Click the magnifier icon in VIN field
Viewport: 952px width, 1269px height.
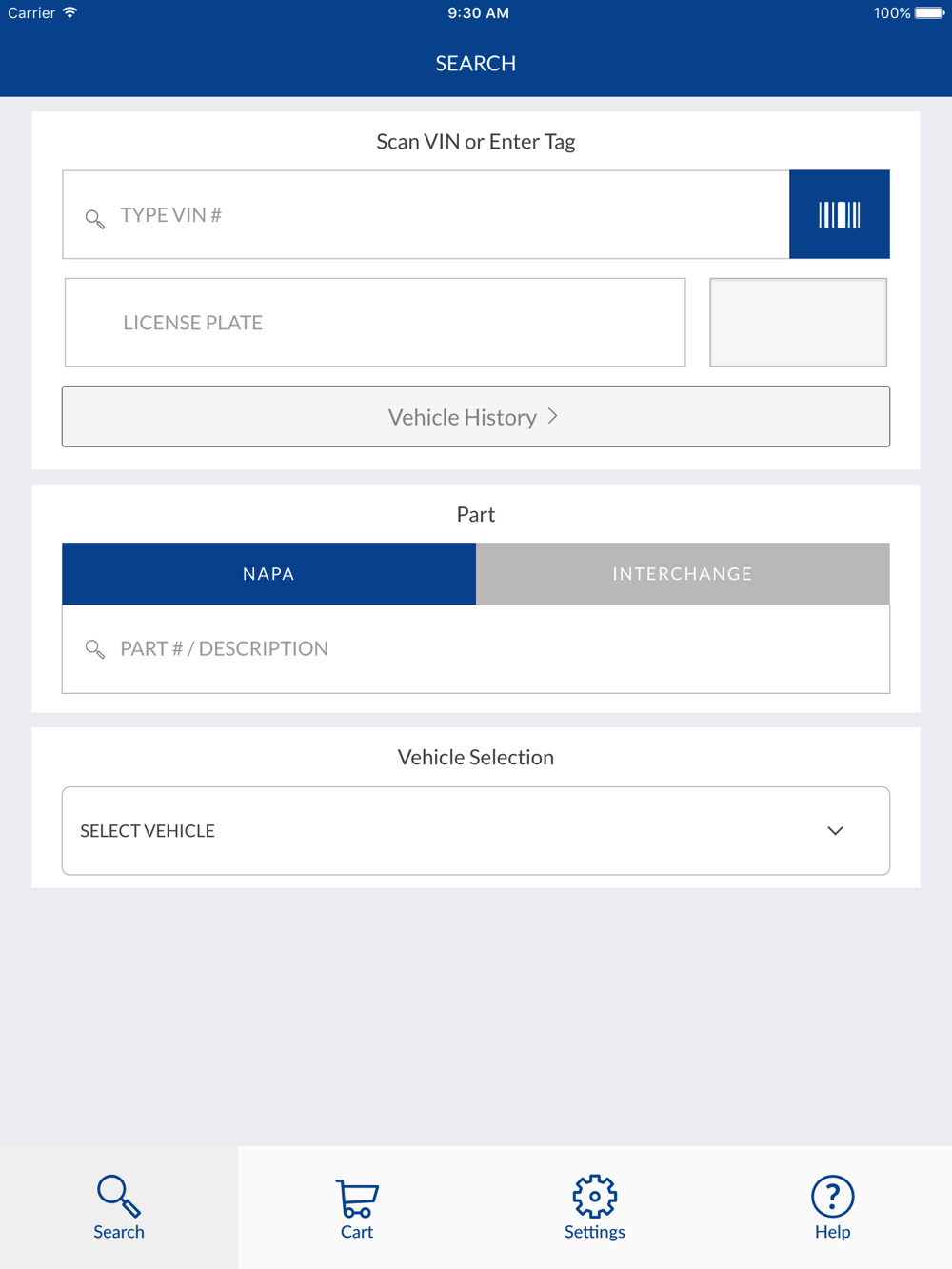[94, 219]
